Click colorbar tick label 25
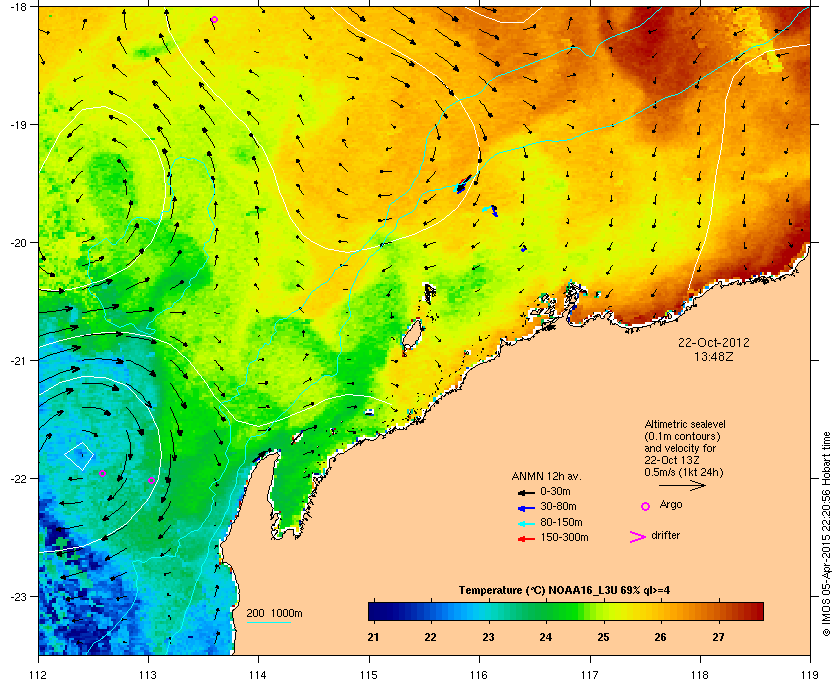 pos(603,637)
